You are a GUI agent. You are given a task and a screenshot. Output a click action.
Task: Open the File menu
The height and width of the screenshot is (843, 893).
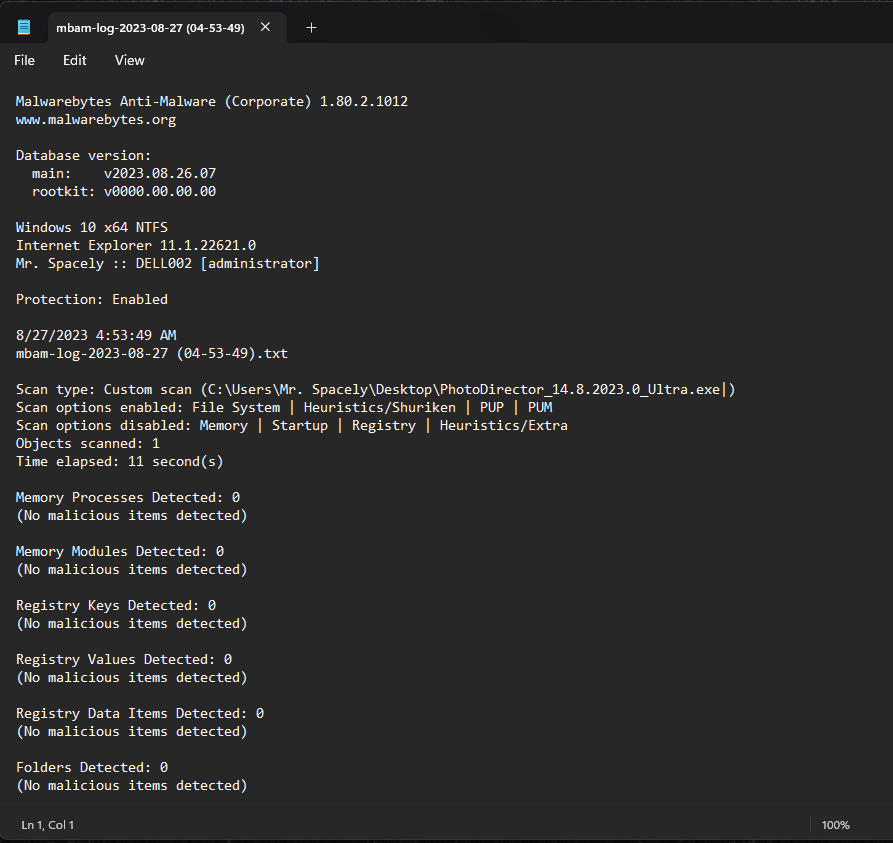(x=24, y=60)
